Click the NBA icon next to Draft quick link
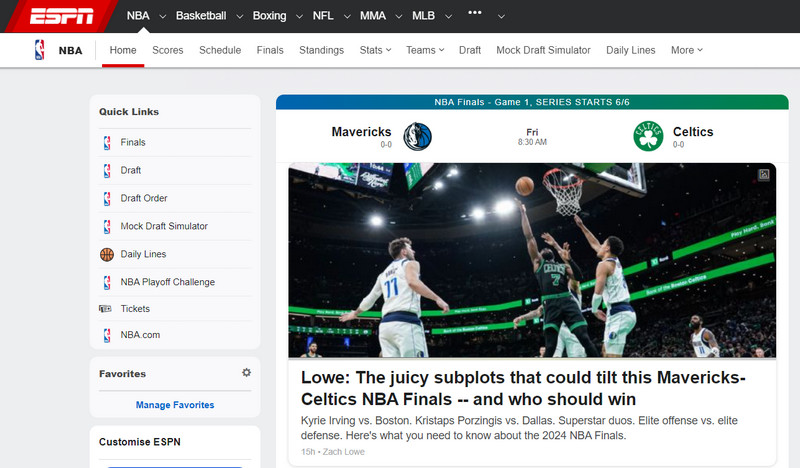 point(107,170)
